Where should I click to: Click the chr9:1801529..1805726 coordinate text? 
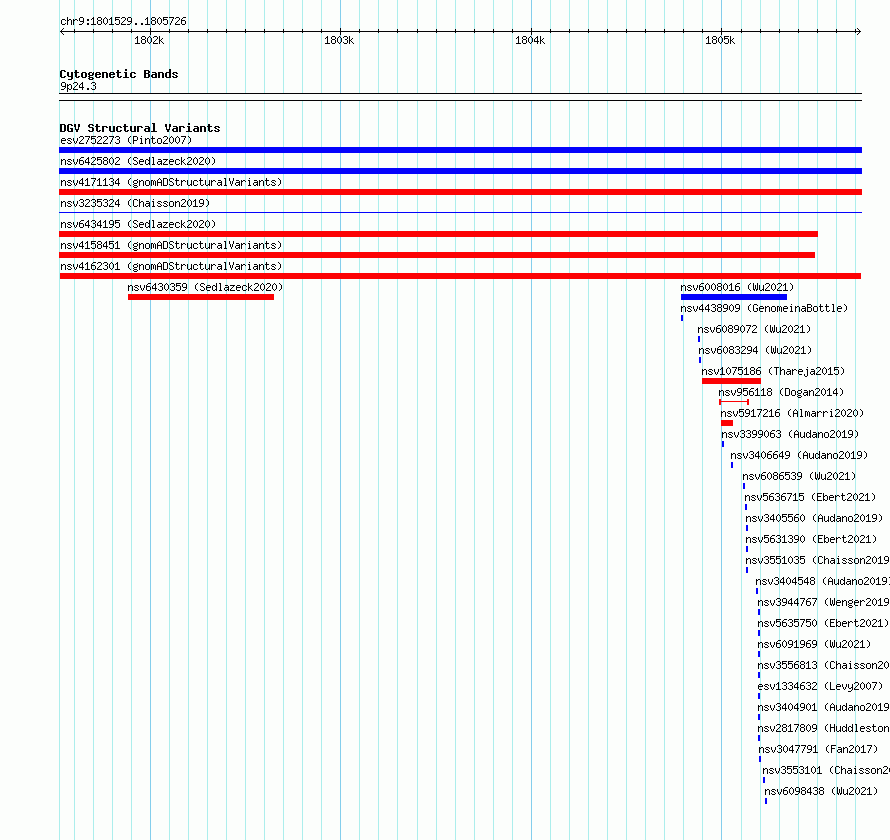coord(123,21)
